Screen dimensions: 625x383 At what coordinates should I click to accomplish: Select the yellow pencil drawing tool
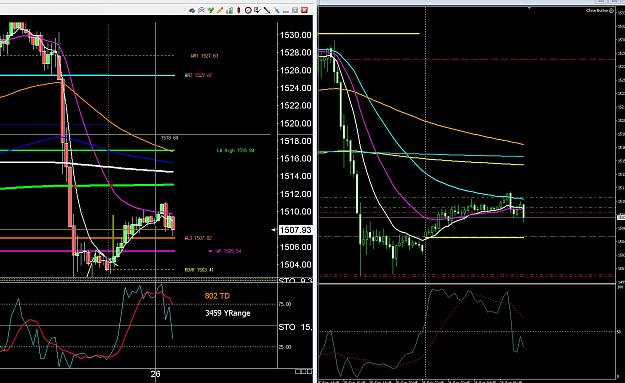click(220, 10)
